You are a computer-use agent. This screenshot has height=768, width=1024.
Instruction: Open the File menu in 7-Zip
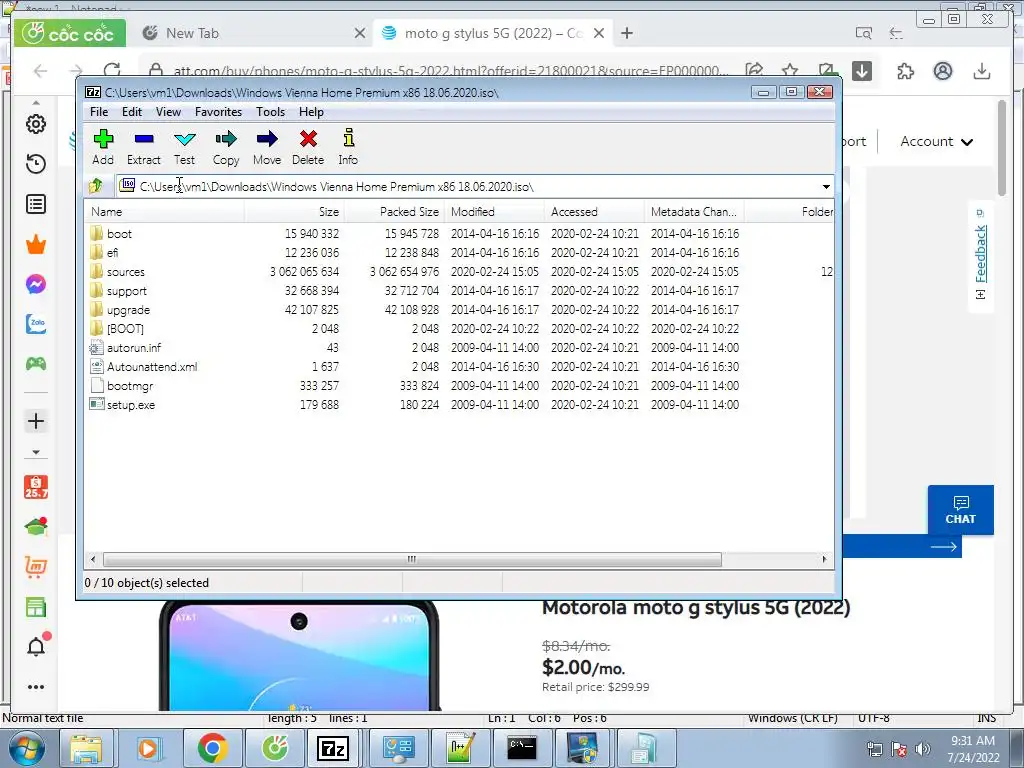click(99, 112)
